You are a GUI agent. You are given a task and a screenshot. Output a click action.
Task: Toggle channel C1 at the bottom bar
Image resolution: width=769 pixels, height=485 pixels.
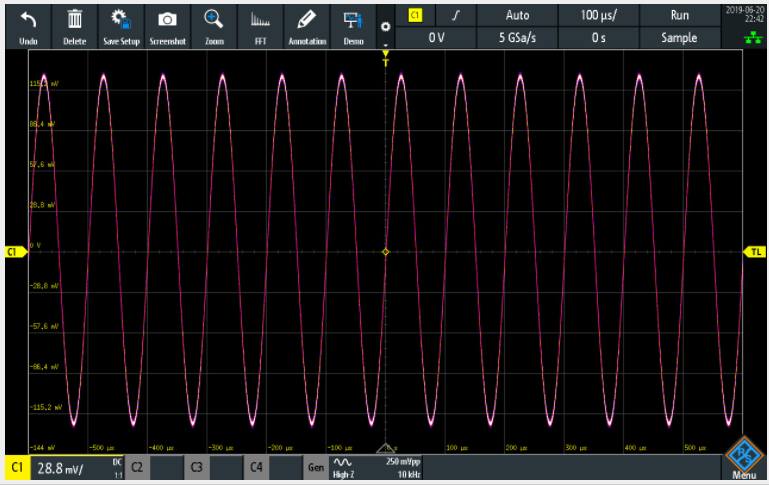(18, 467)
